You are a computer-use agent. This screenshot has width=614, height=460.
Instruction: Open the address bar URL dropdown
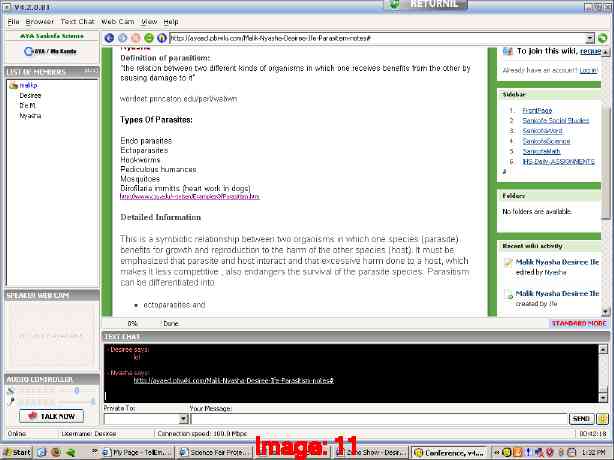590,38
